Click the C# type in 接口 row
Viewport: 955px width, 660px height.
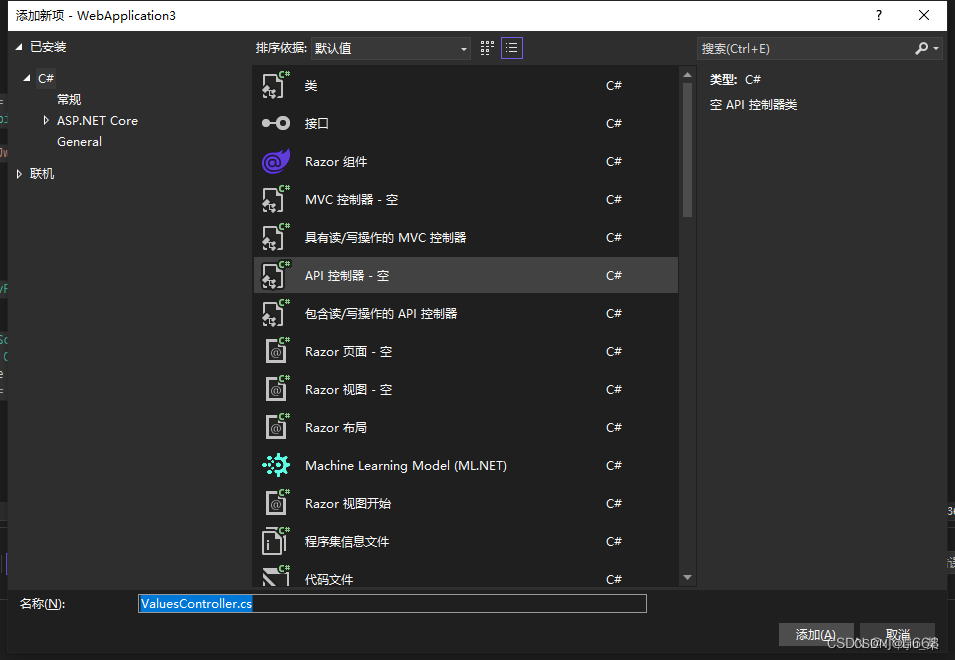pyautogui.click(x=614, y=124)
